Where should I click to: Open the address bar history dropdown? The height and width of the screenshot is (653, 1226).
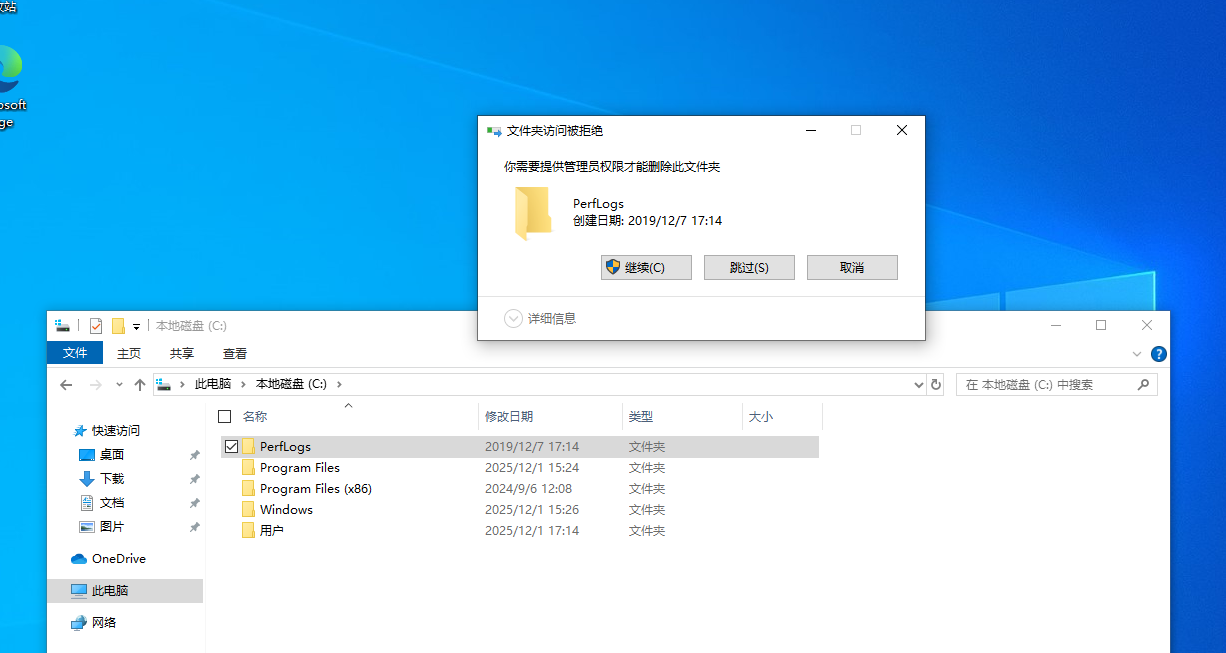(x=917, y=384)
